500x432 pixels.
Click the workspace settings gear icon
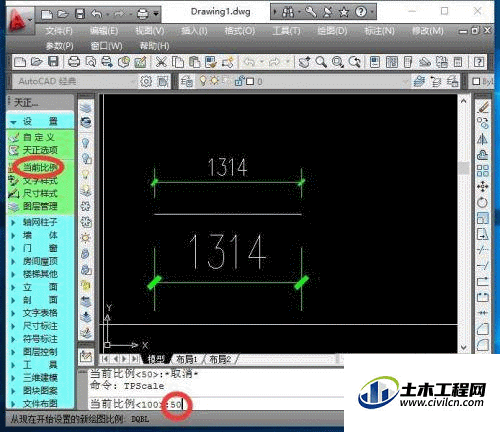(x=146, y=81)
